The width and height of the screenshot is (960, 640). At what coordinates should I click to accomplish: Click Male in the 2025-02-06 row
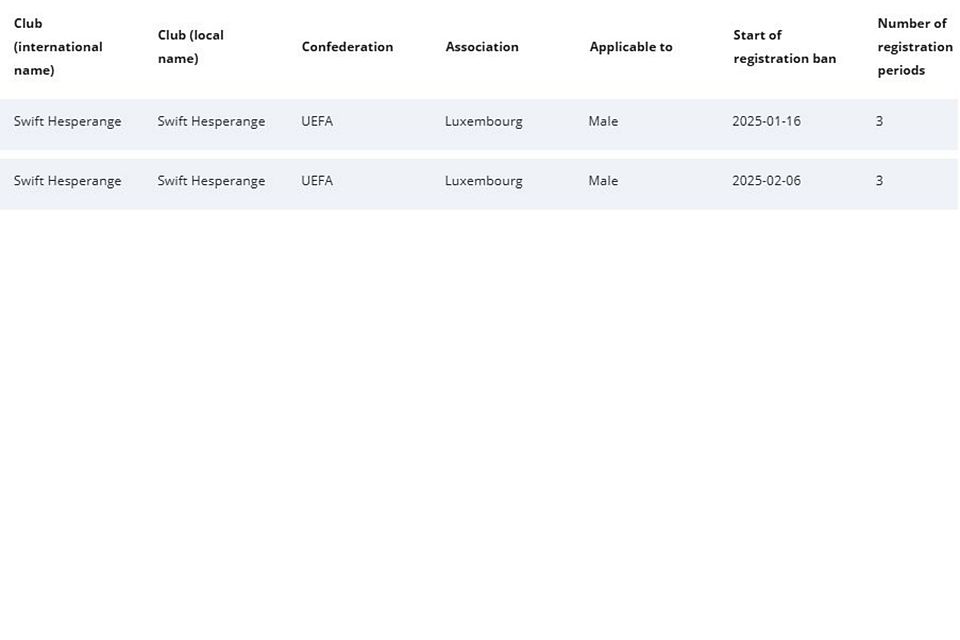tap(603, 181)
